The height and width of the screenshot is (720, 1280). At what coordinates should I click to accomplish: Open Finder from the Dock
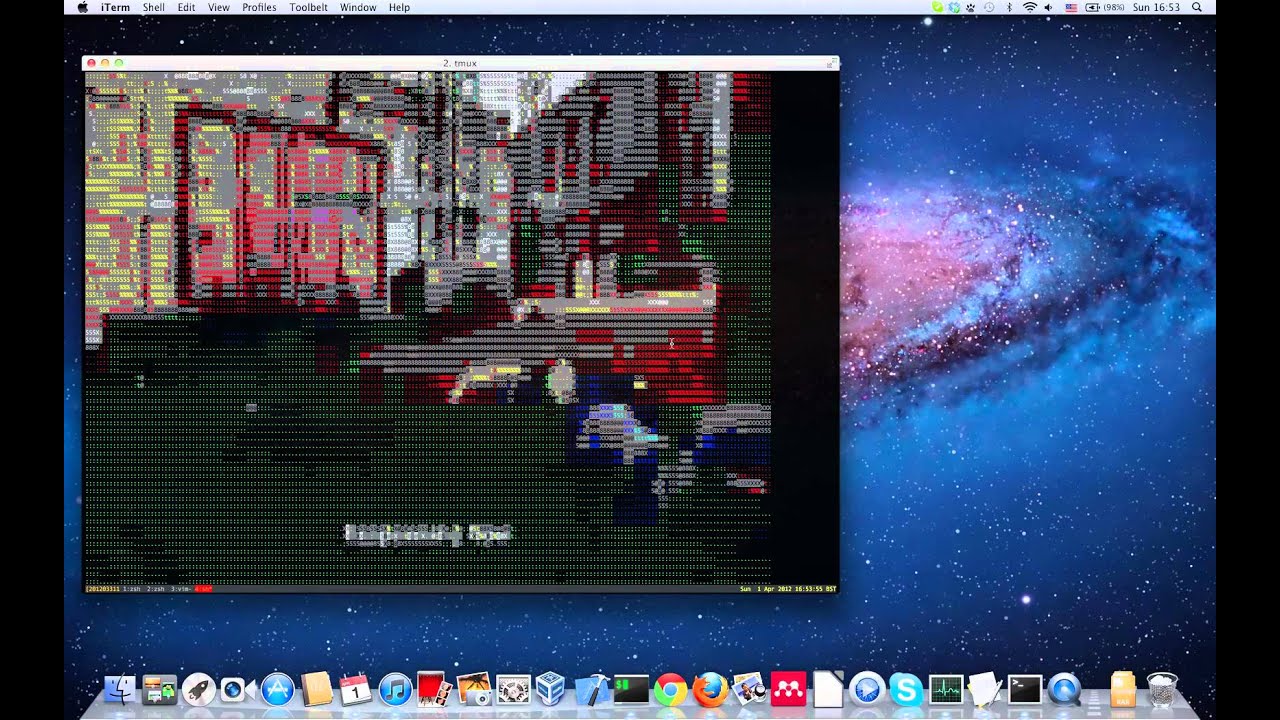pos(121,689)
